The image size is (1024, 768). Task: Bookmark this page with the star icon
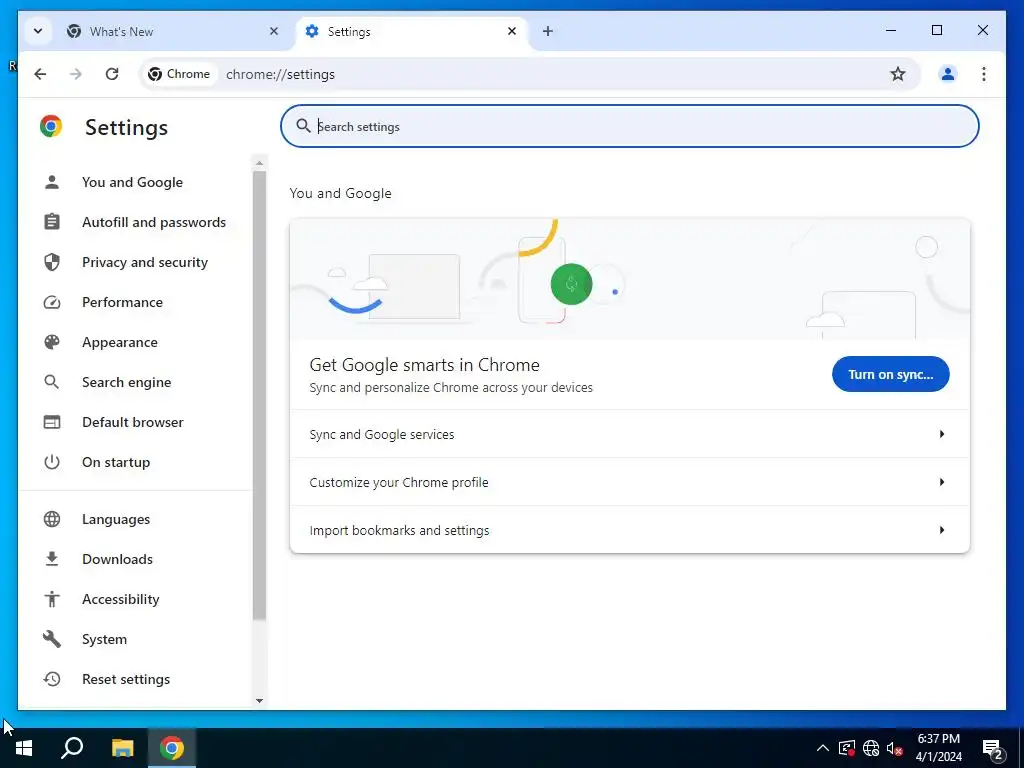tap(898, 74)
